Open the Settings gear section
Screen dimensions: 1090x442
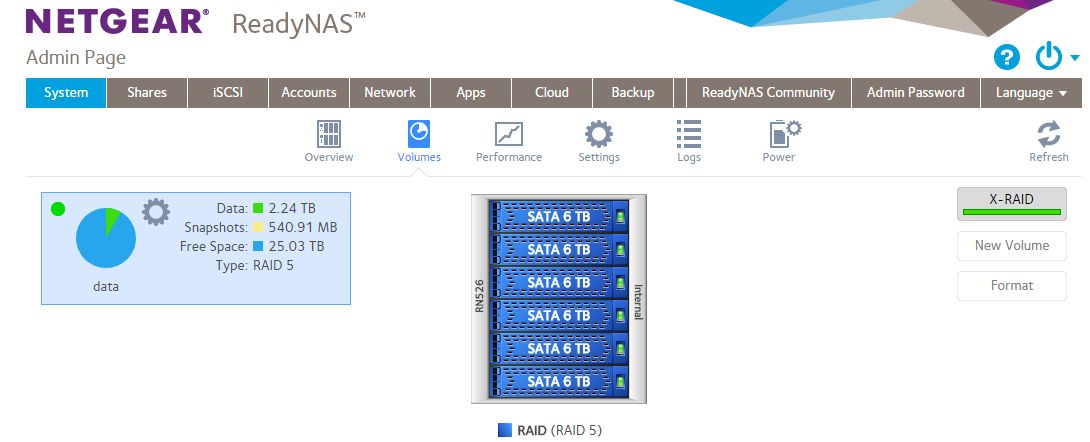[x=598, y=140]
